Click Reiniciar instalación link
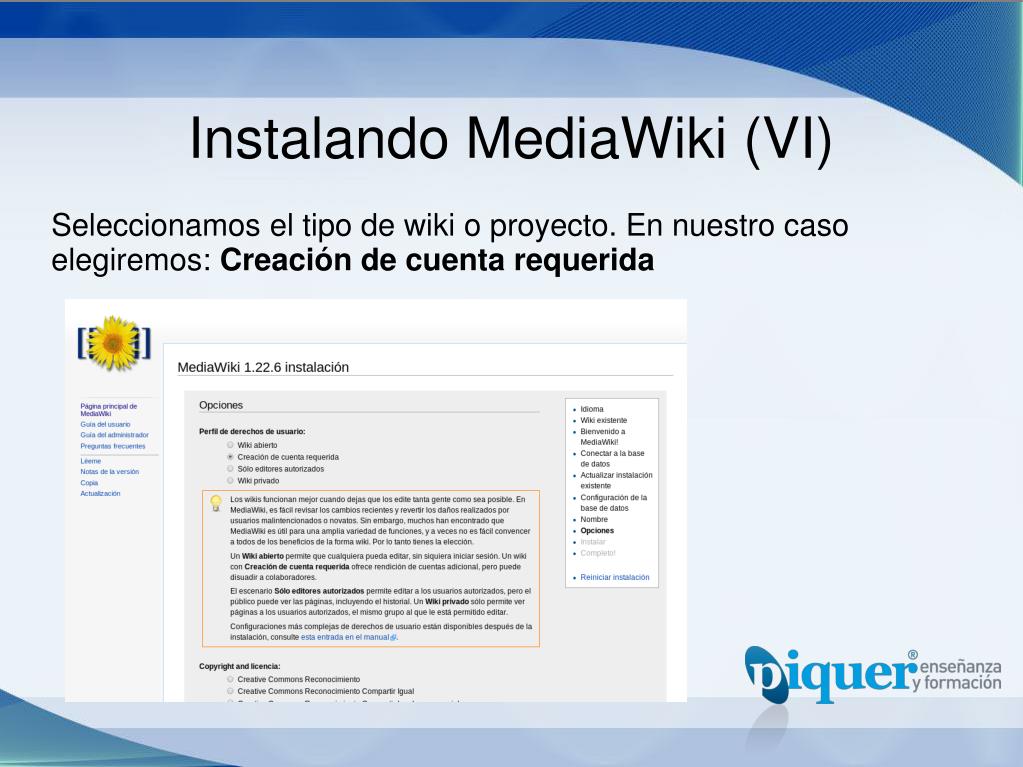This screenshot has height=767, width=1023. tap(615, 577)
